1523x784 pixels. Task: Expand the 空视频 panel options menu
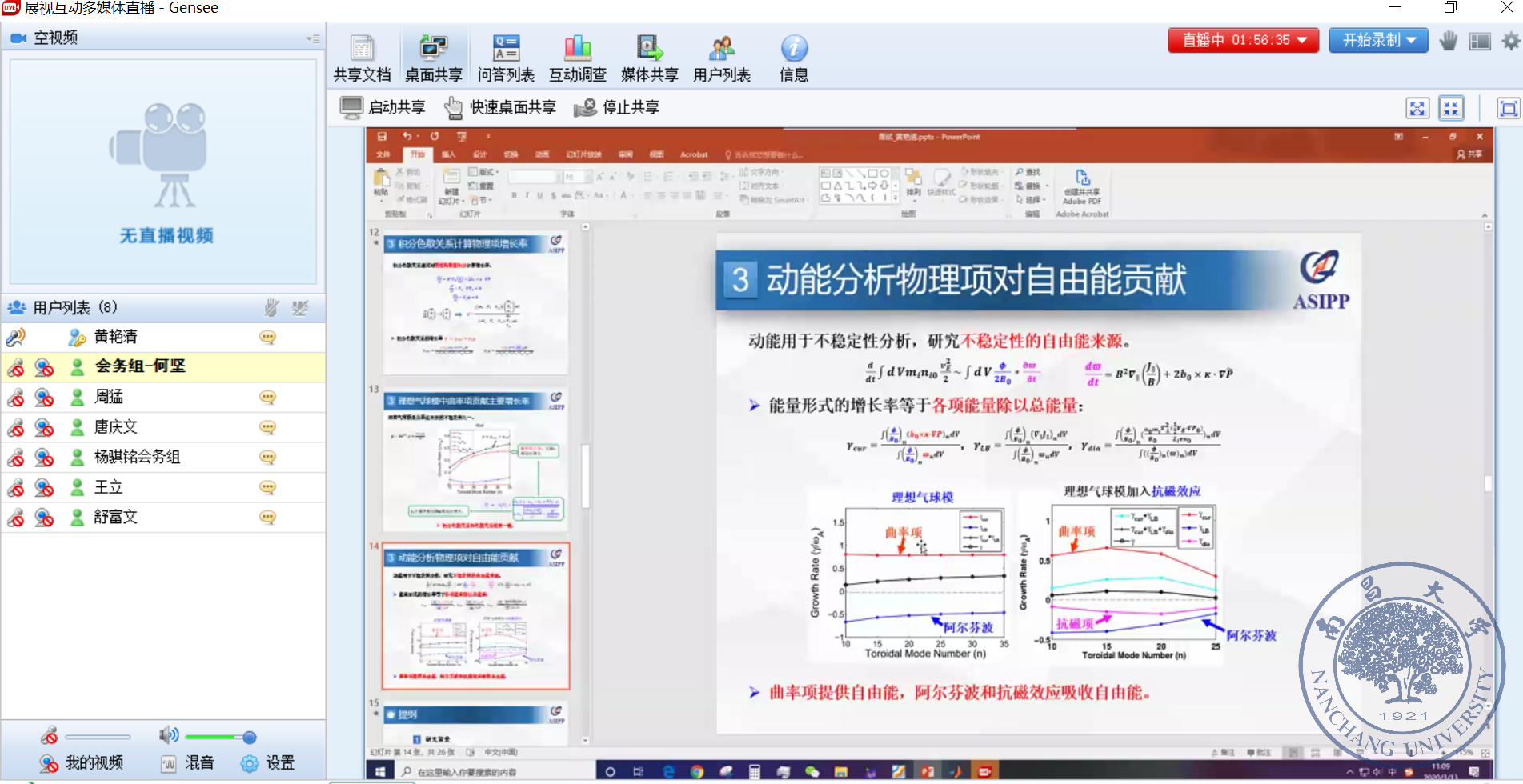[x=311, y=38]
